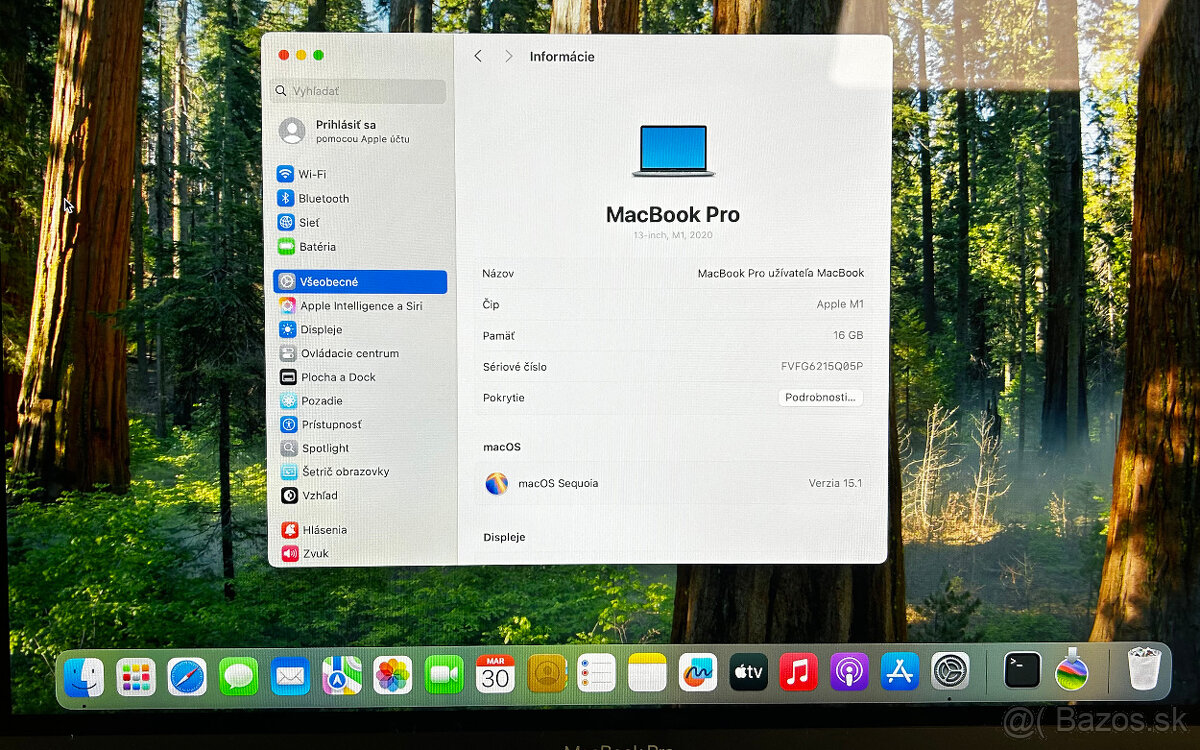Select Zvuk in the sidebar

coord(315,553)
